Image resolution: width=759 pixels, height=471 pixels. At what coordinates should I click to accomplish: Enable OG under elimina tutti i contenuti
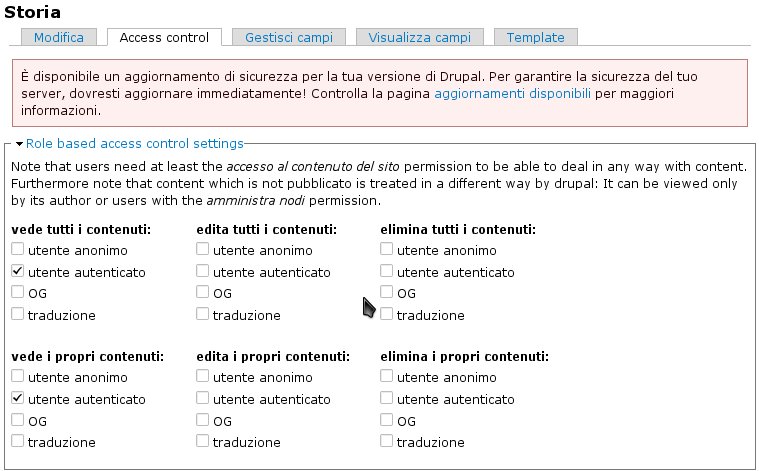387,293
